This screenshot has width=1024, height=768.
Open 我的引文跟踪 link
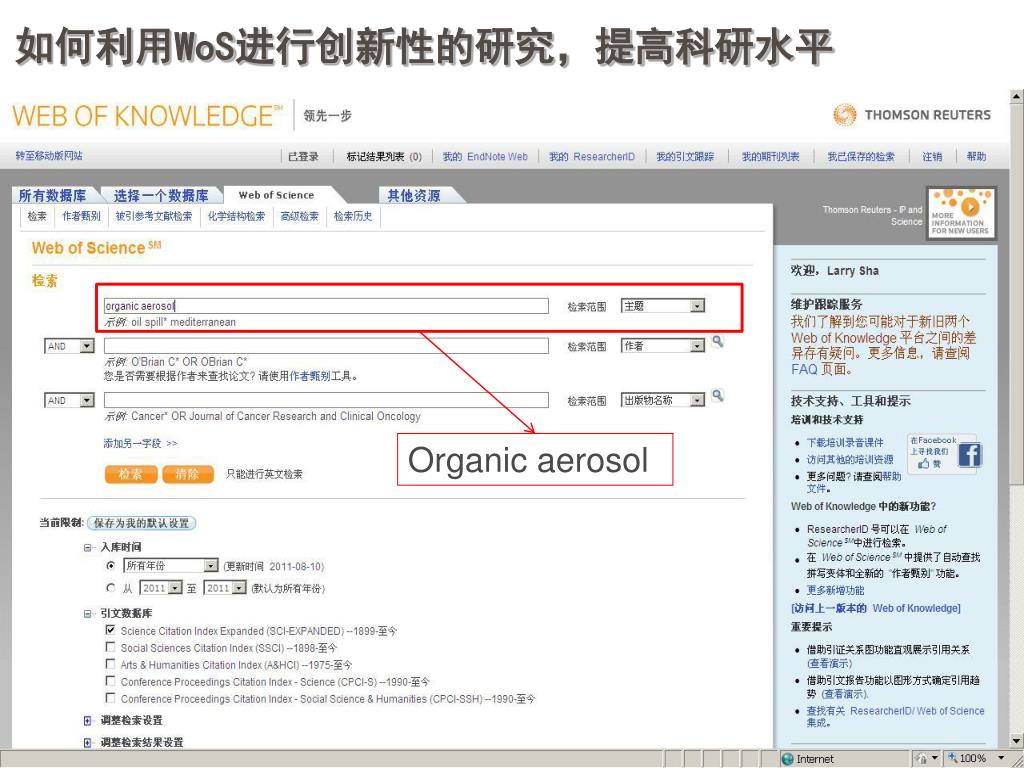(685, 157)
